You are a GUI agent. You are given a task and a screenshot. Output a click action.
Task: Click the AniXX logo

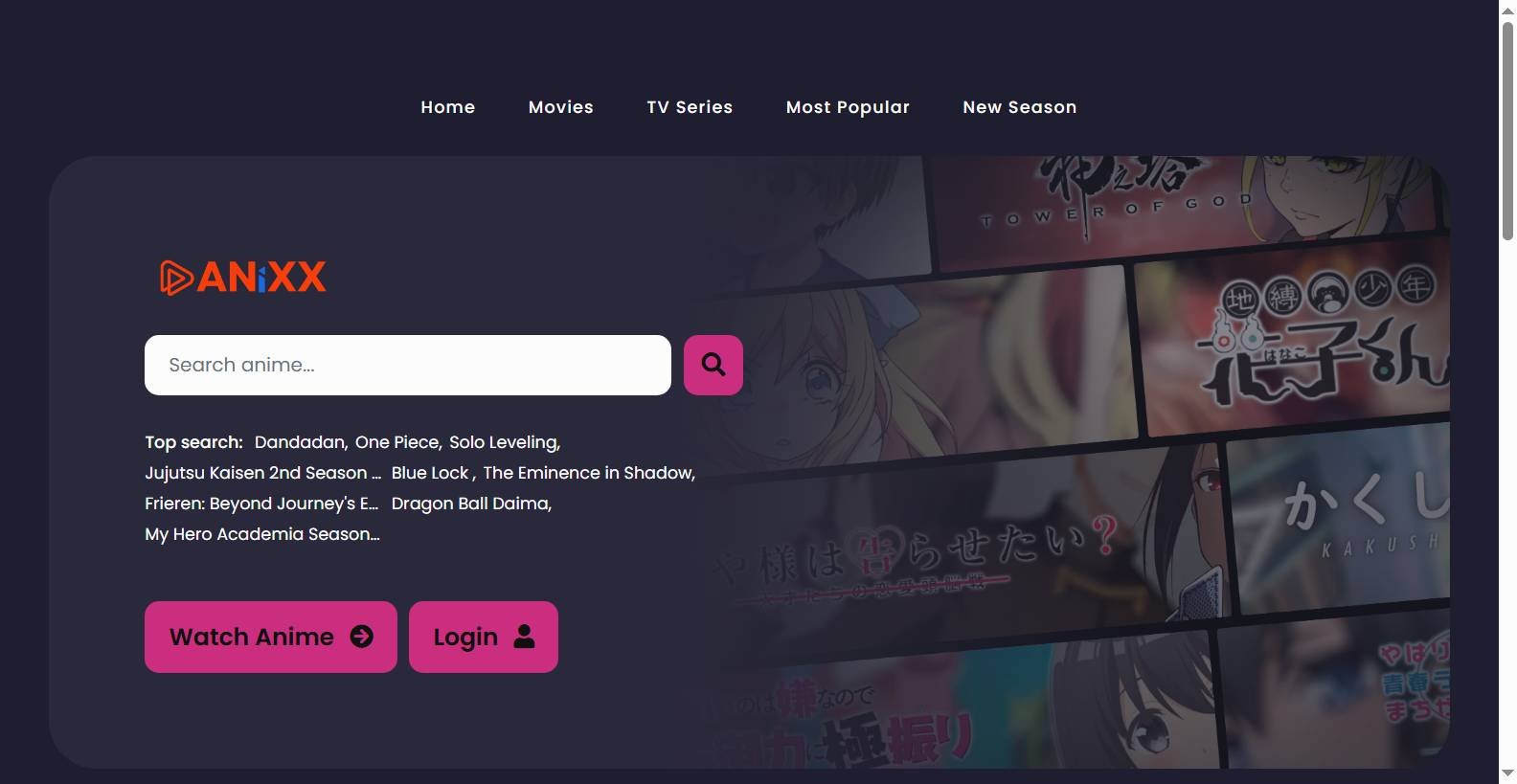coord(243,278)
